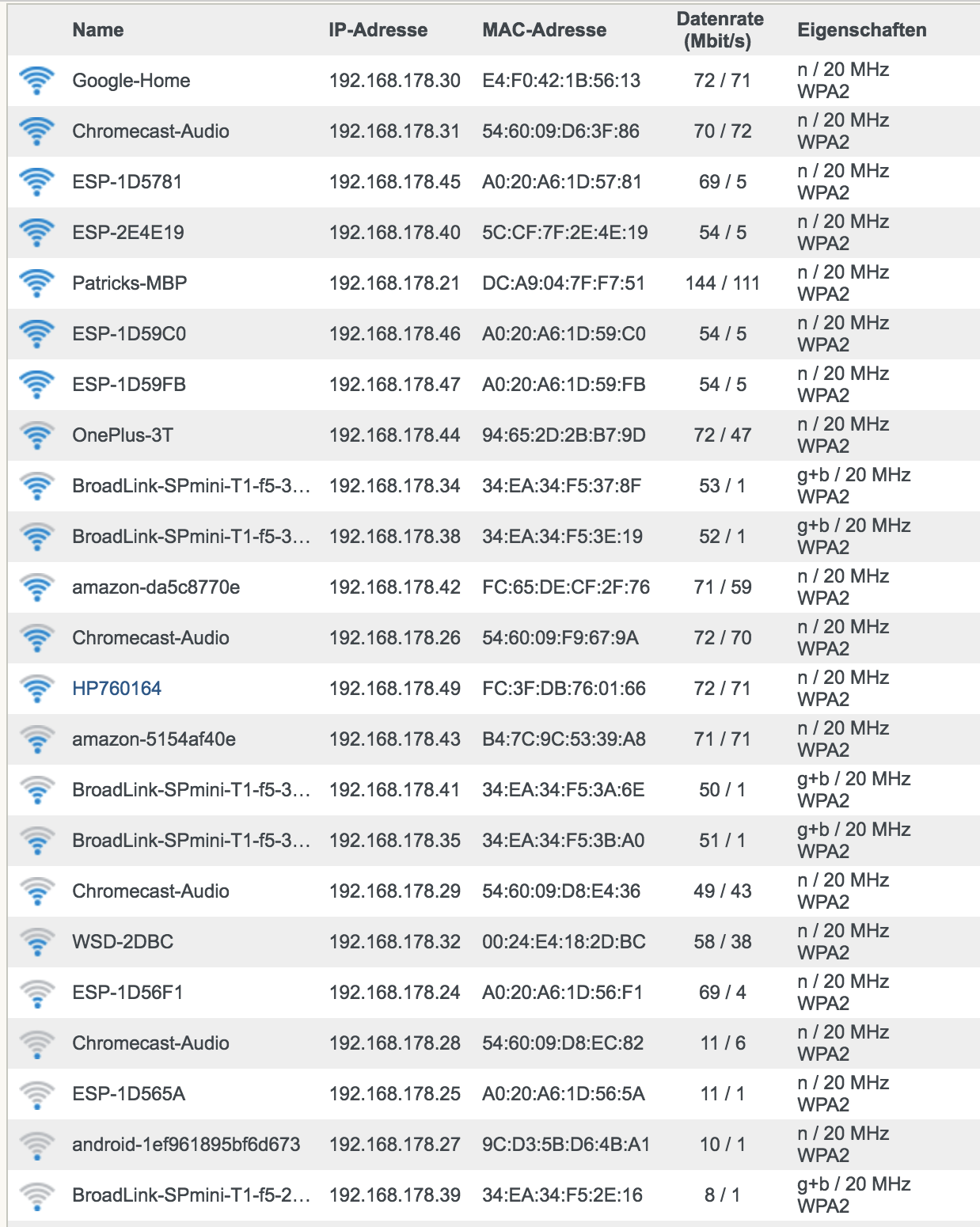Click the Wi-Fi icon beside android-1ef961895bf6d673
Viewport: 980px width, 1227px height.
37,1145
